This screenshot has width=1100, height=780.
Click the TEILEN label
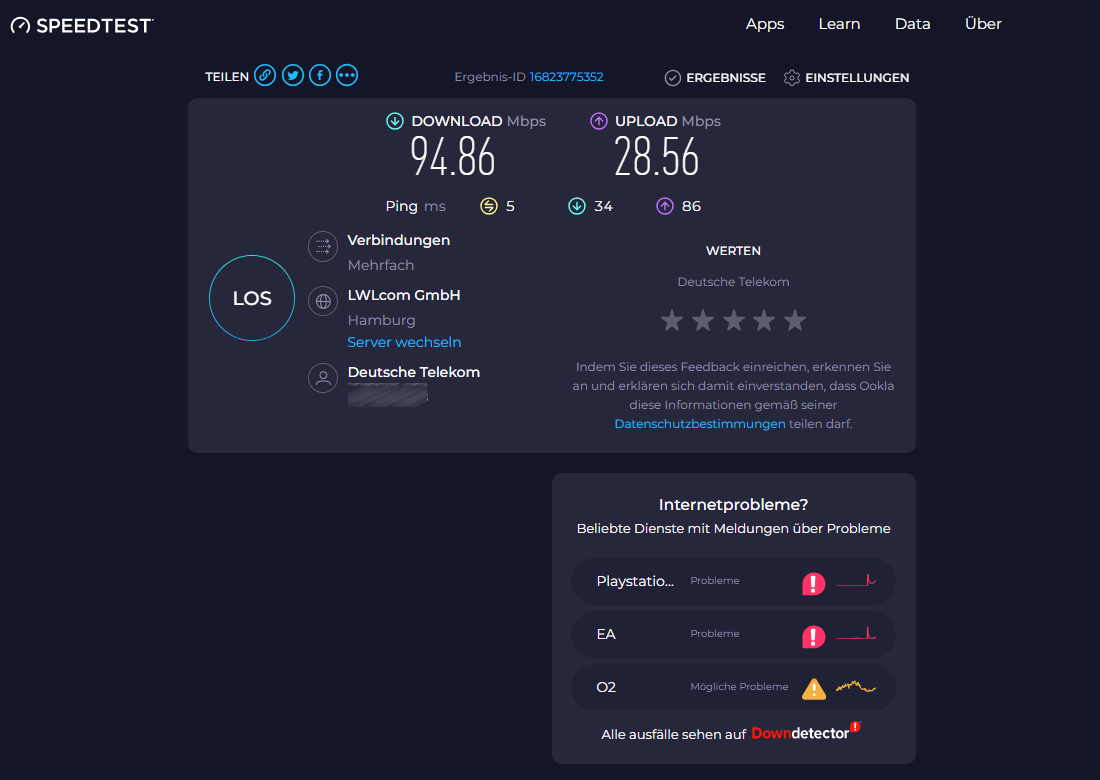227,77
